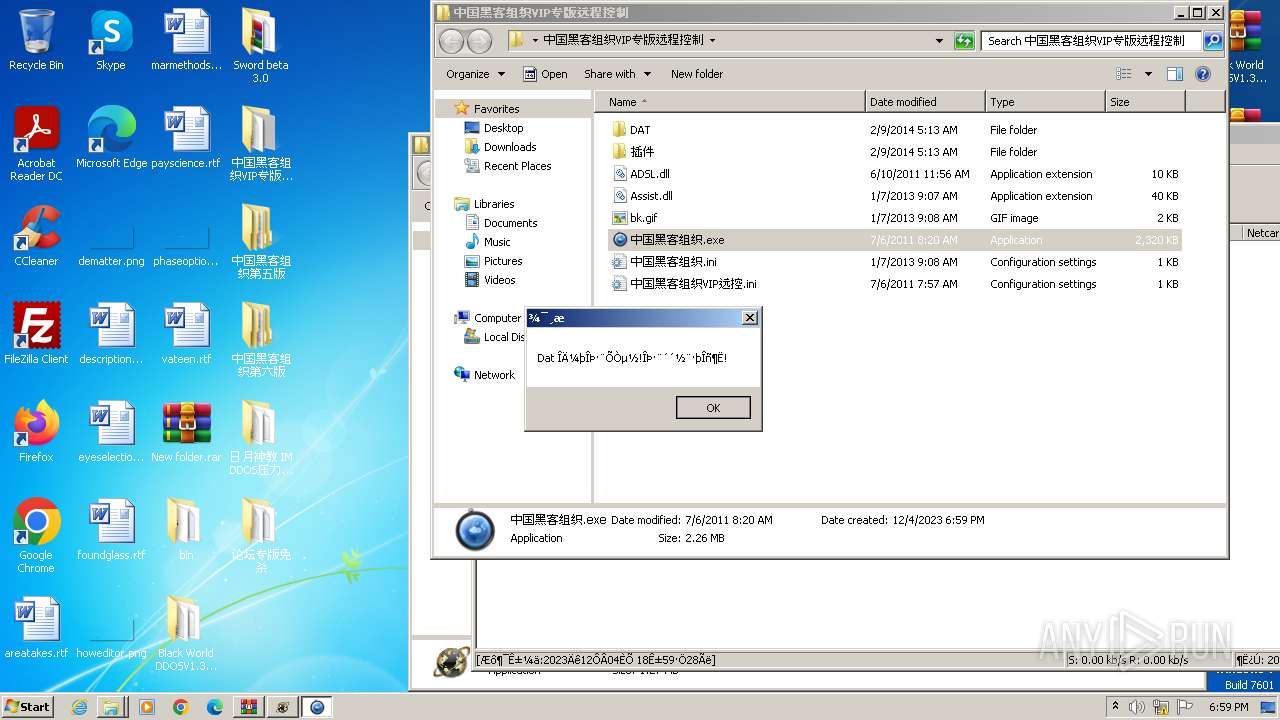Viewport: 1280px width, 720px height.
Task: Launch Google Chrome desktop shortcut
Action: pyautogui.click(x=36, y=536)
